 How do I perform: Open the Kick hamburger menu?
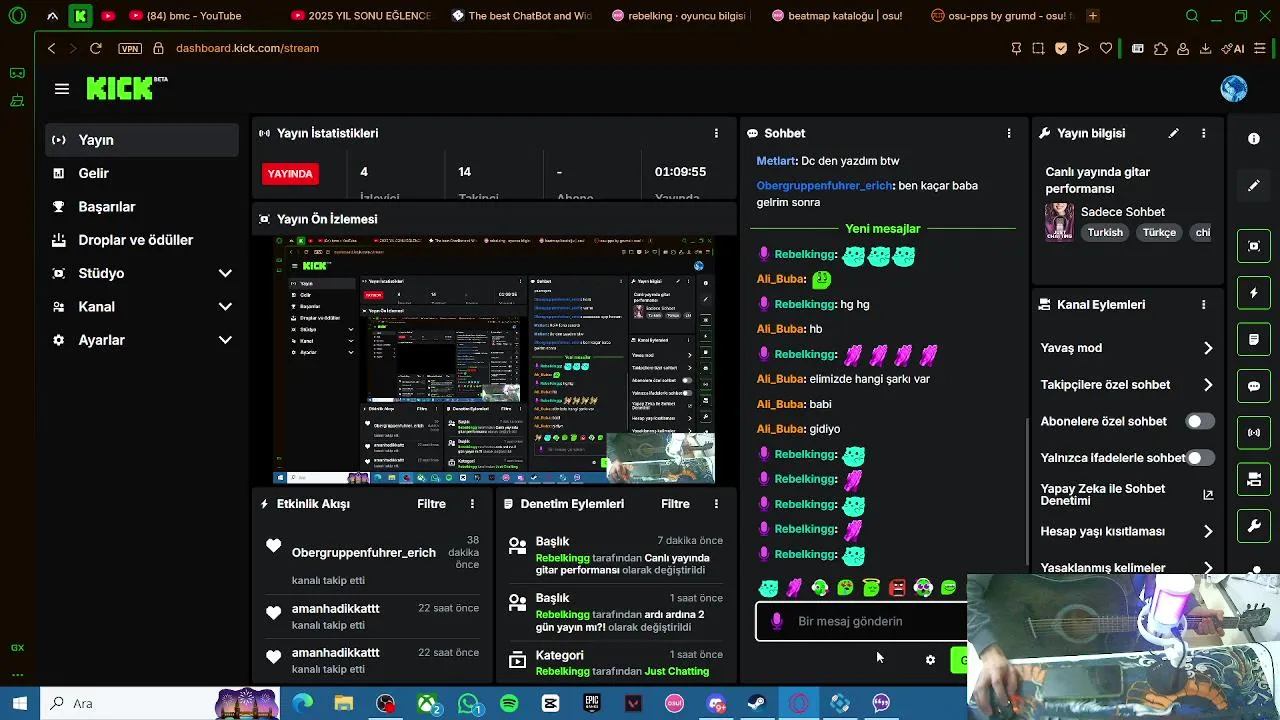pos(62,89)
